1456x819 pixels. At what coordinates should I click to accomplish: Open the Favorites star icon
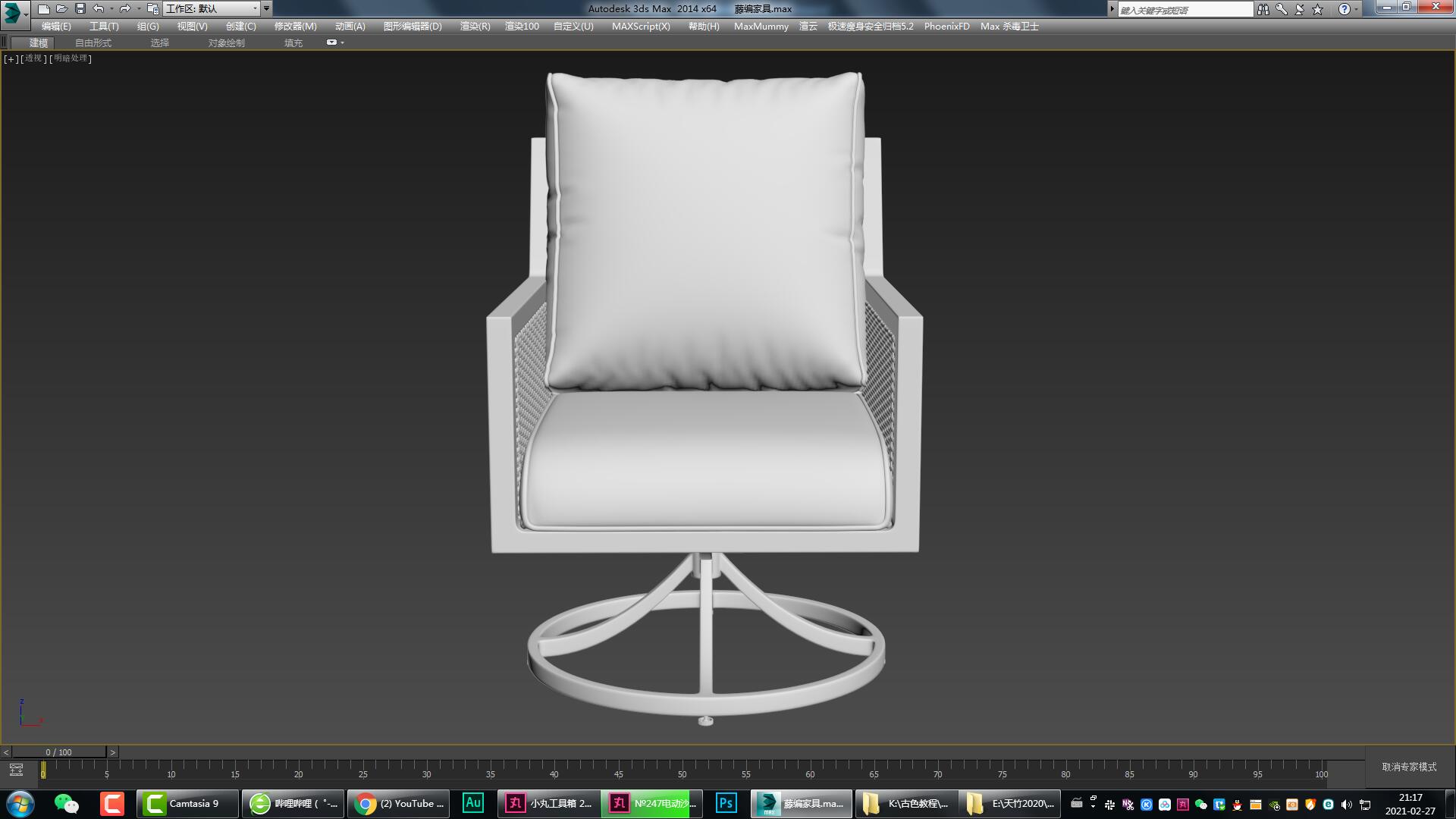[x=1318, y=9]
